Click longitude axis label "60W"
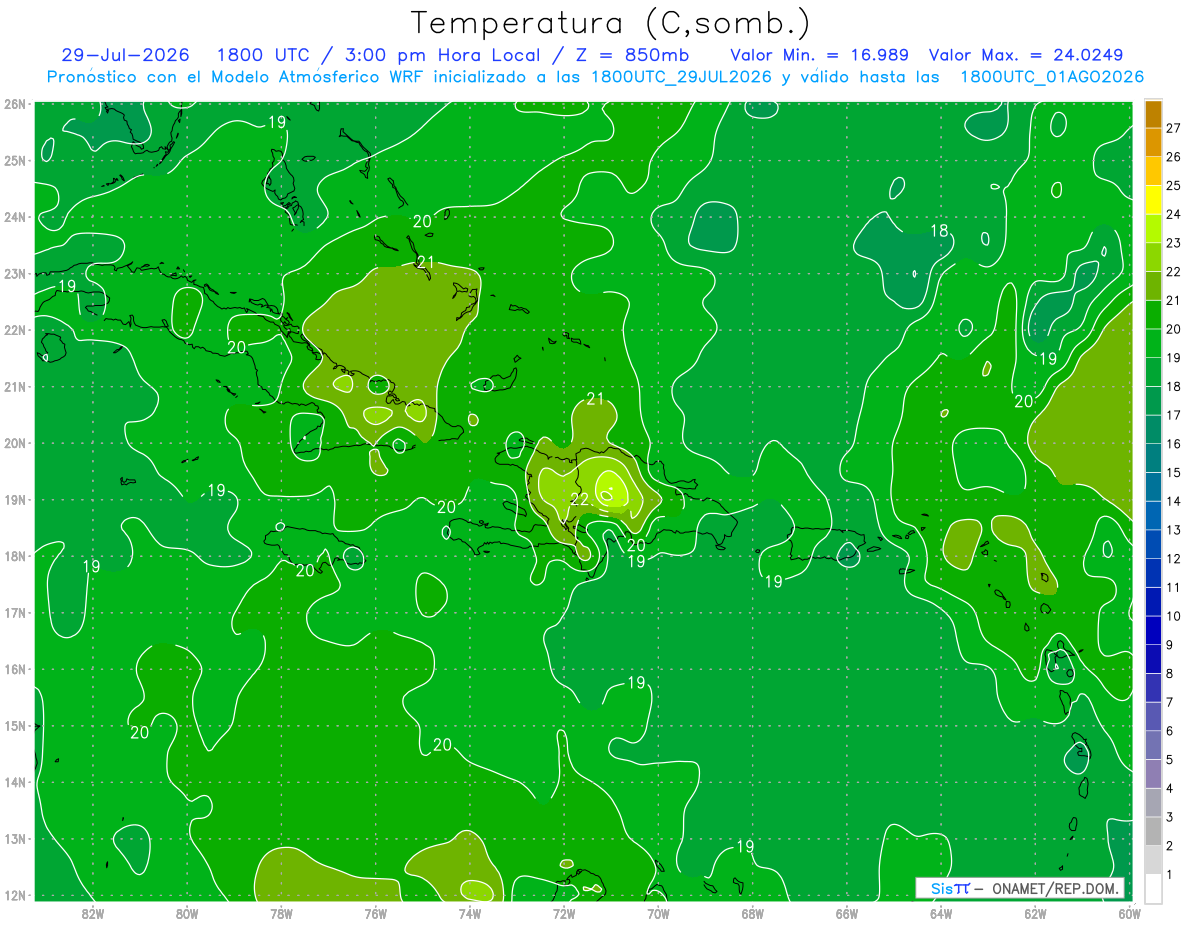The image size is (1200, 927). click(x=1129, y=913)
